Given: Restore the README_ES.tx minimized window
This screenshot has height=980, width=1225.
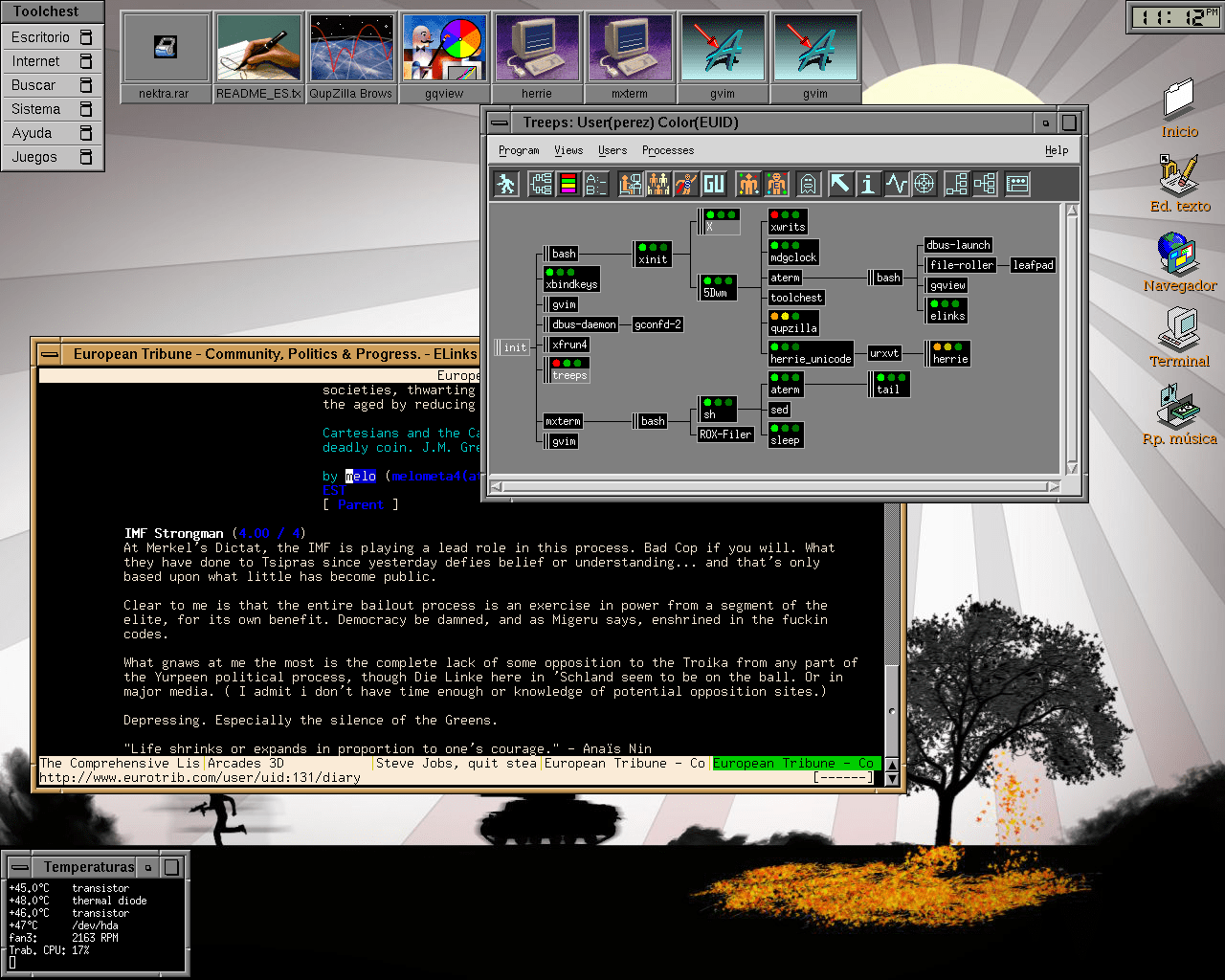Looking at the screenshot, I should click(258, 57).
